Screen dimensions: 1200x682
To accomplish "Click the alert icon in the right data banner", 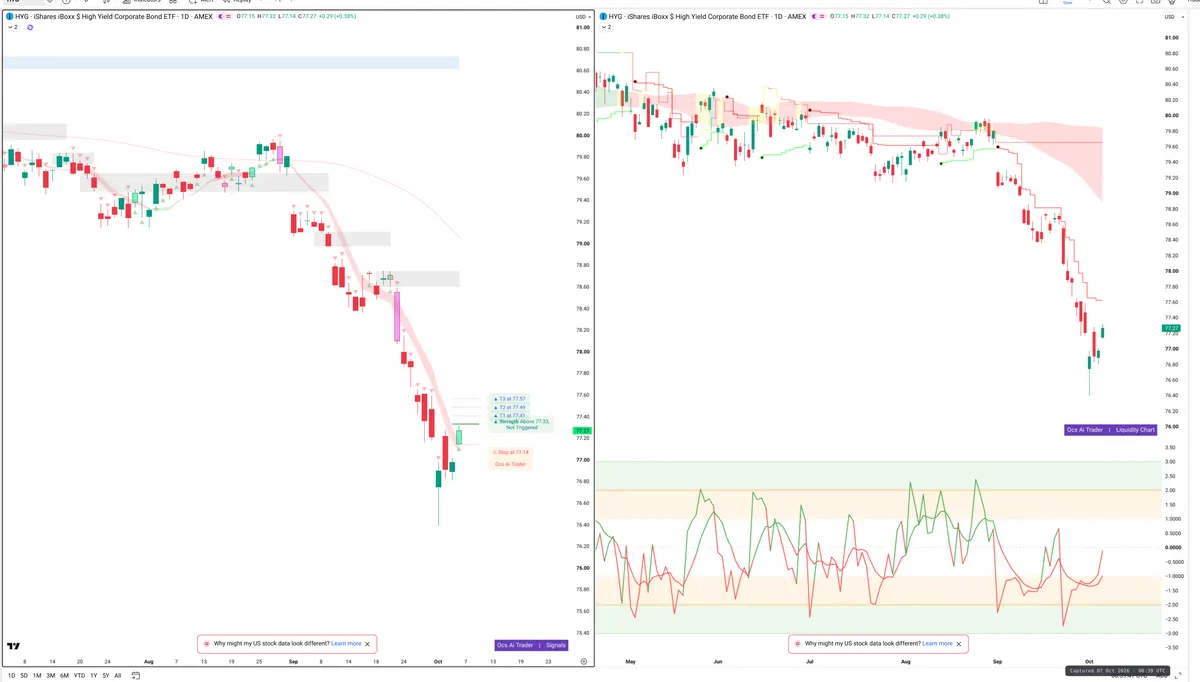I will pyautogui.click(x=797, y=644).
